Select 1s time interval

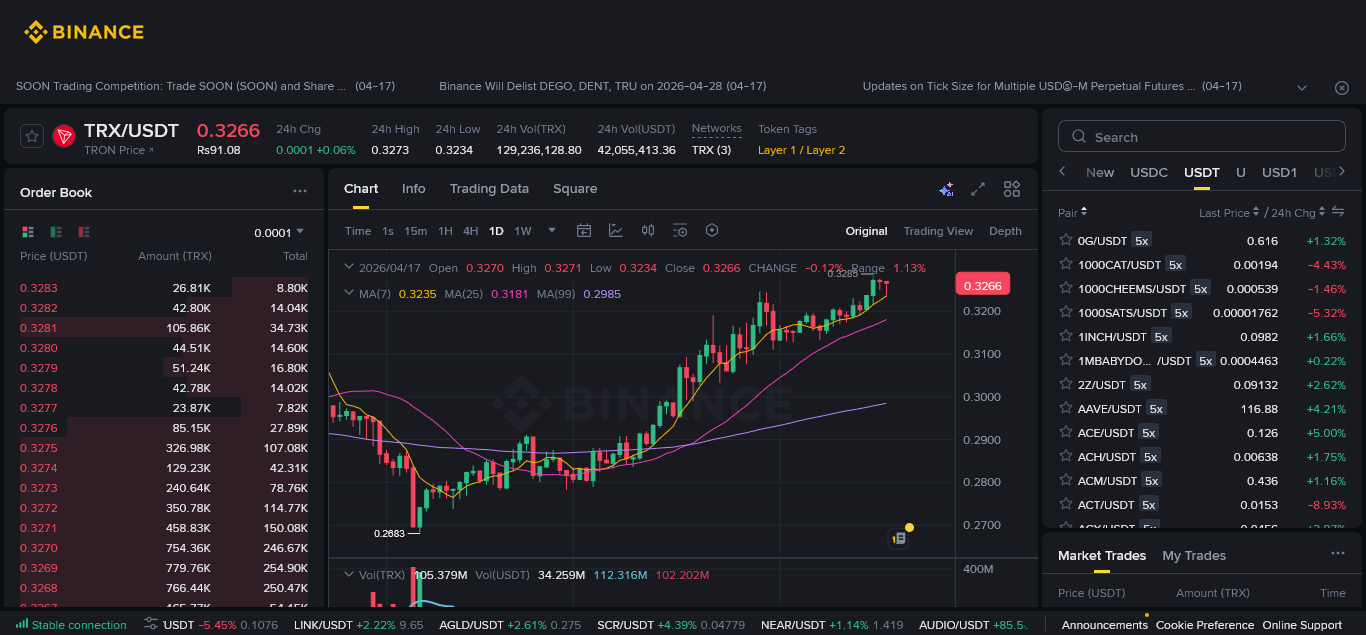pyautogui.click(x=388, y=231)
